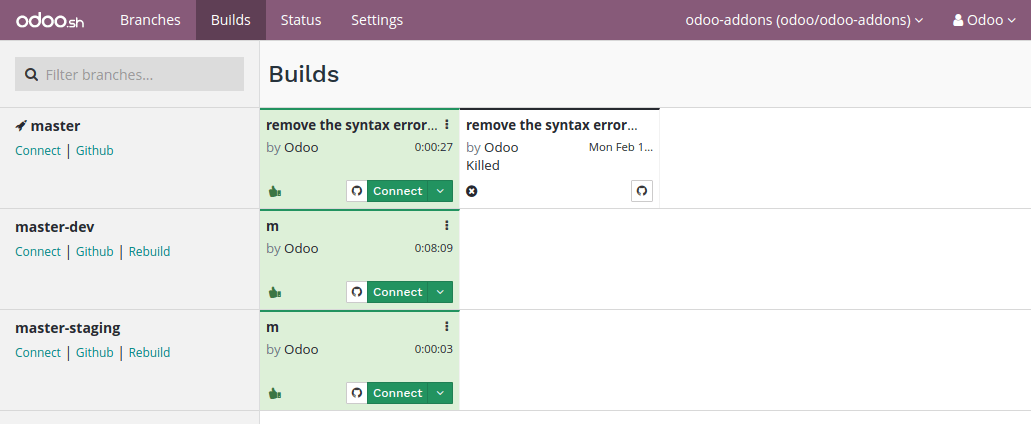Screen dimensions: 1031x424
Task: Click the green Connect button on master-dev build
Action: click(397, 292)
